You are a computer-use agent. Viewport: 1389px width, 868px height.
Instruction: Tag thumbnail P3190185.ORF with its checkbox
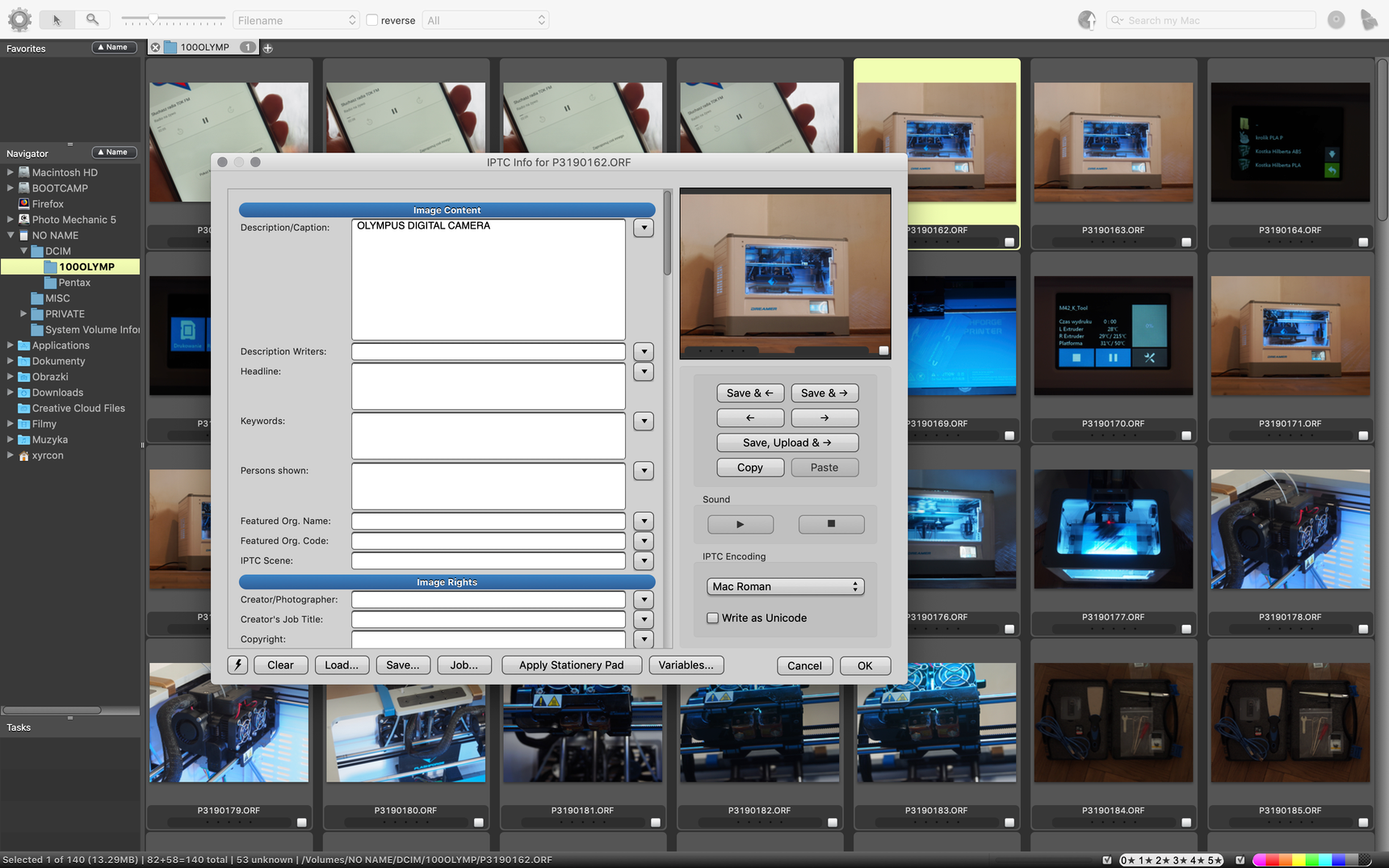pyautogui.click(x=1363, y=822)
